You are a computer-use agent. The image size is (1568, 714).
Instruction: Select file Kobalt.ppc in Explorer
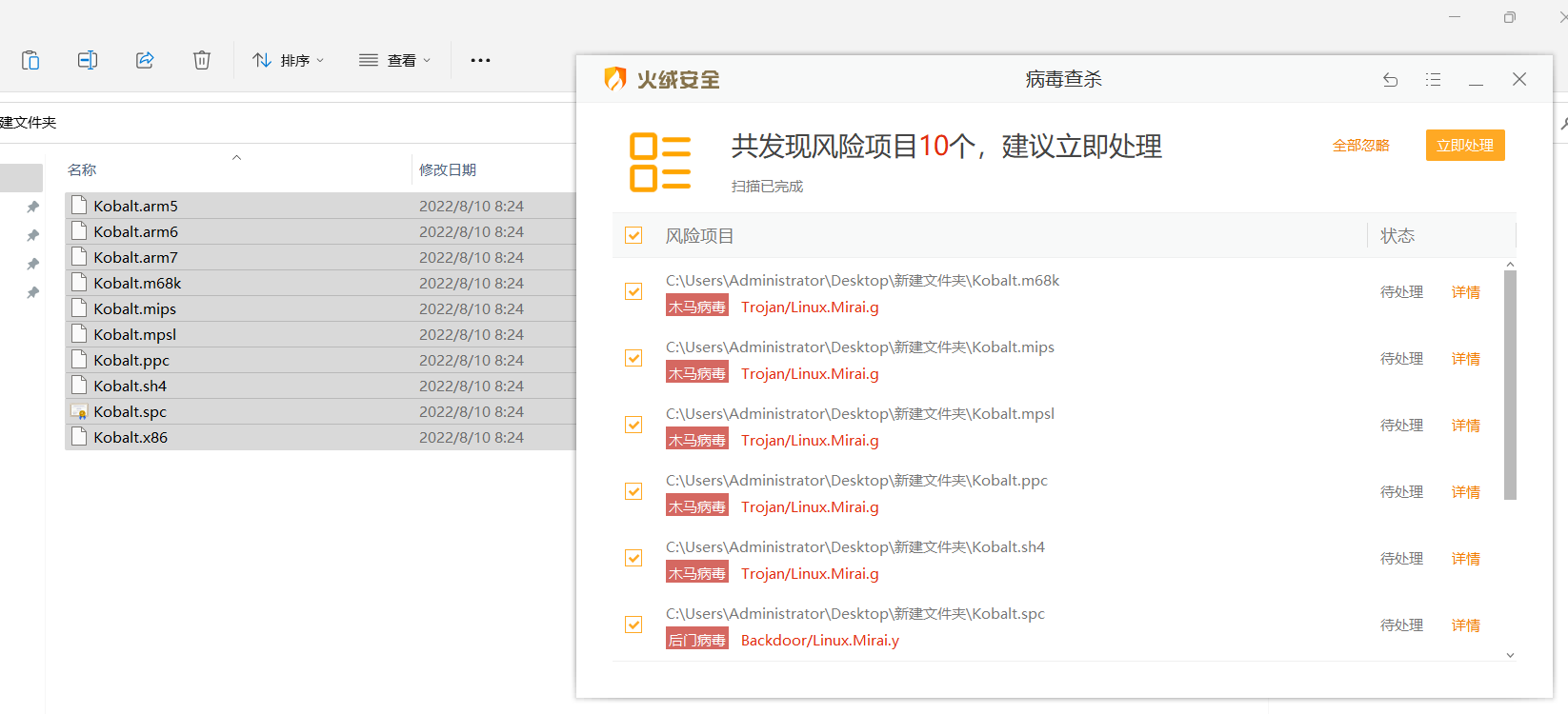pos(320,360)
